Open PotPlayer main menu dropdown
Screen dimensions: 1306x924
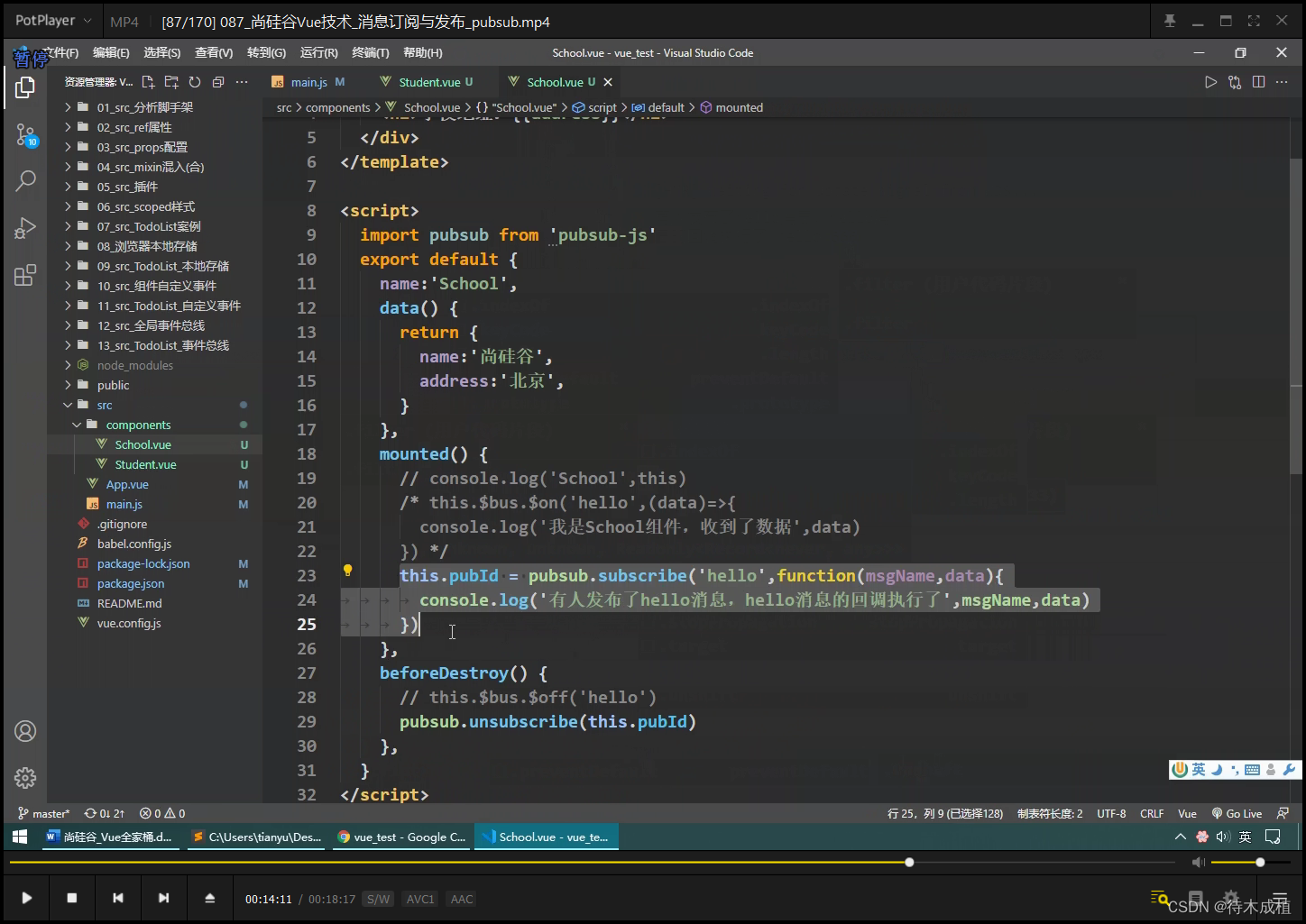click(54, 21)
